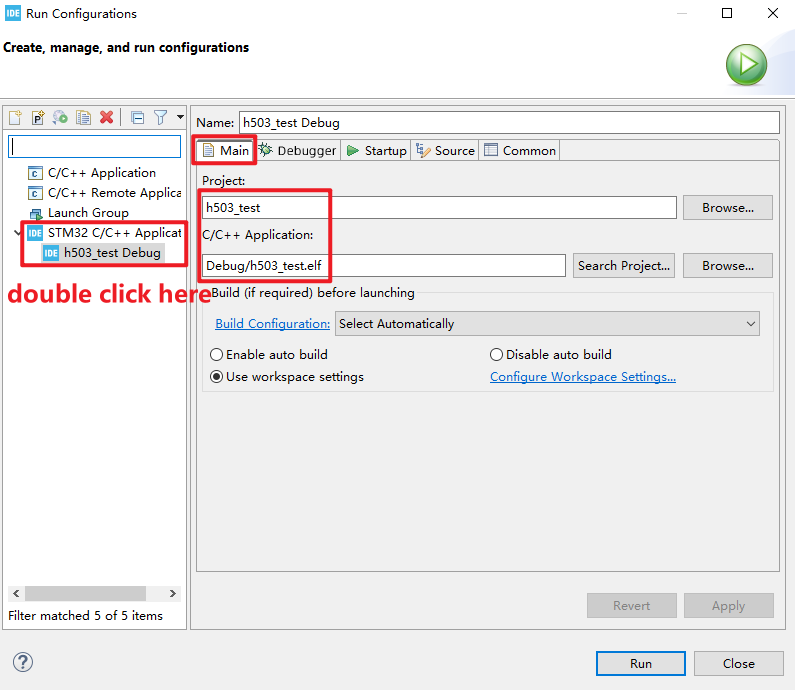
Task: Click the New prototype configuration icon
Action: pos(38,118)
